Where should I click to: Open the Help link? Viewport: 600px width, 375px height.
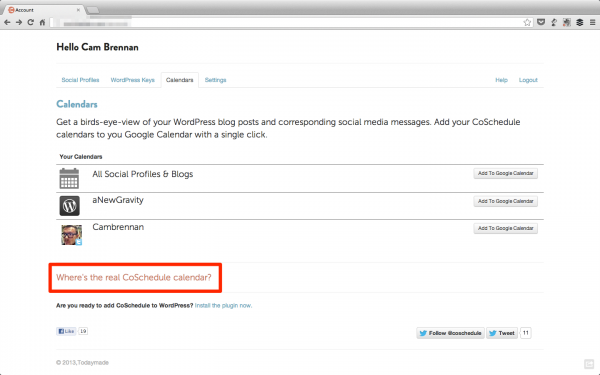(x=501, y=80)
